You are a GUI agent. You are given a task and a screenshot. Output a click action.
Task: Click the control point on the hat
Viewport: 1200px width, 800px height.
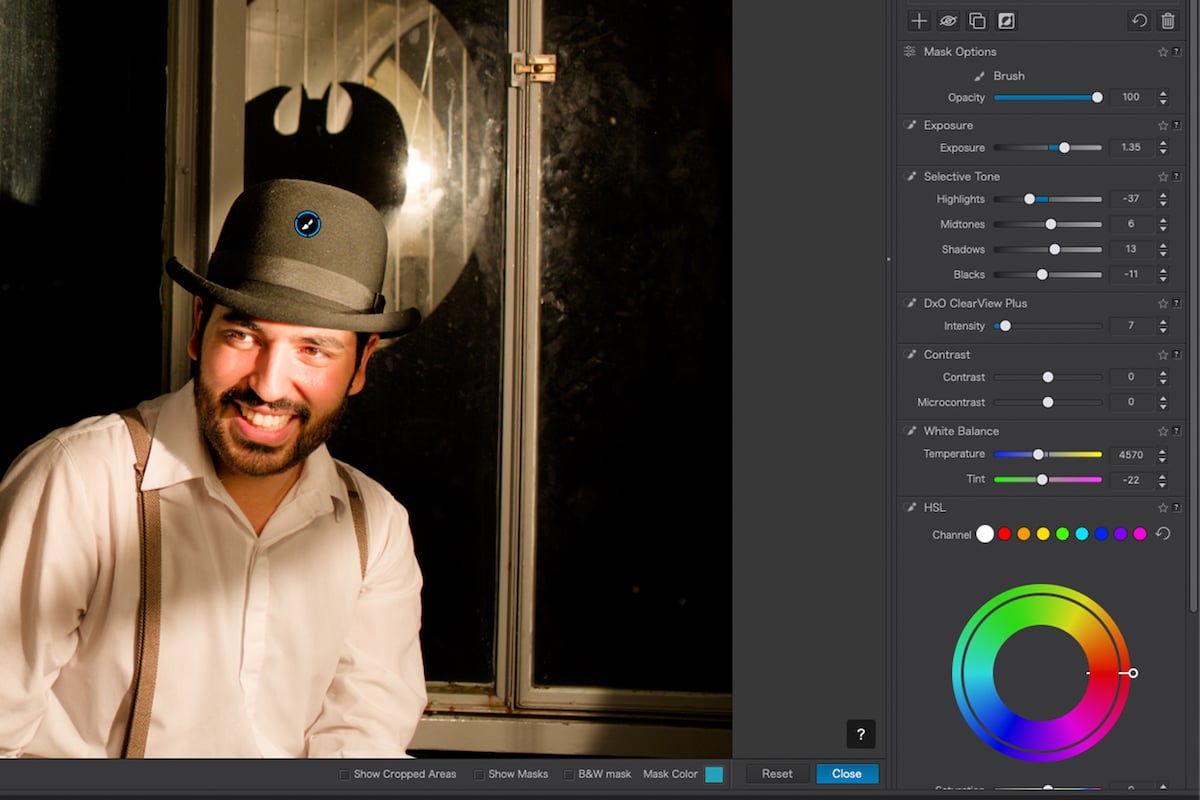click(308, 224)
